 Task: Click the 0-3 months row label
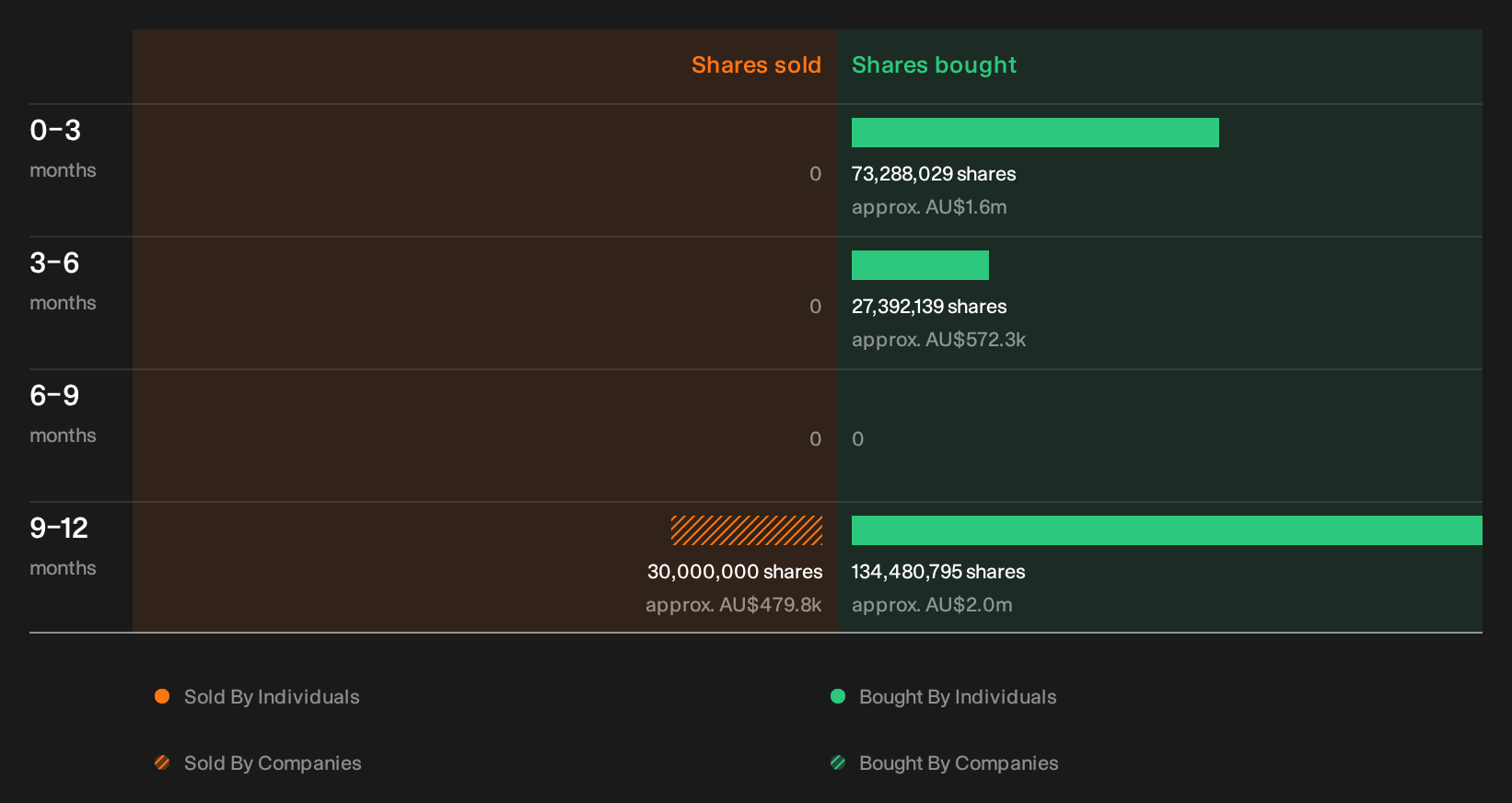(63, 148)
